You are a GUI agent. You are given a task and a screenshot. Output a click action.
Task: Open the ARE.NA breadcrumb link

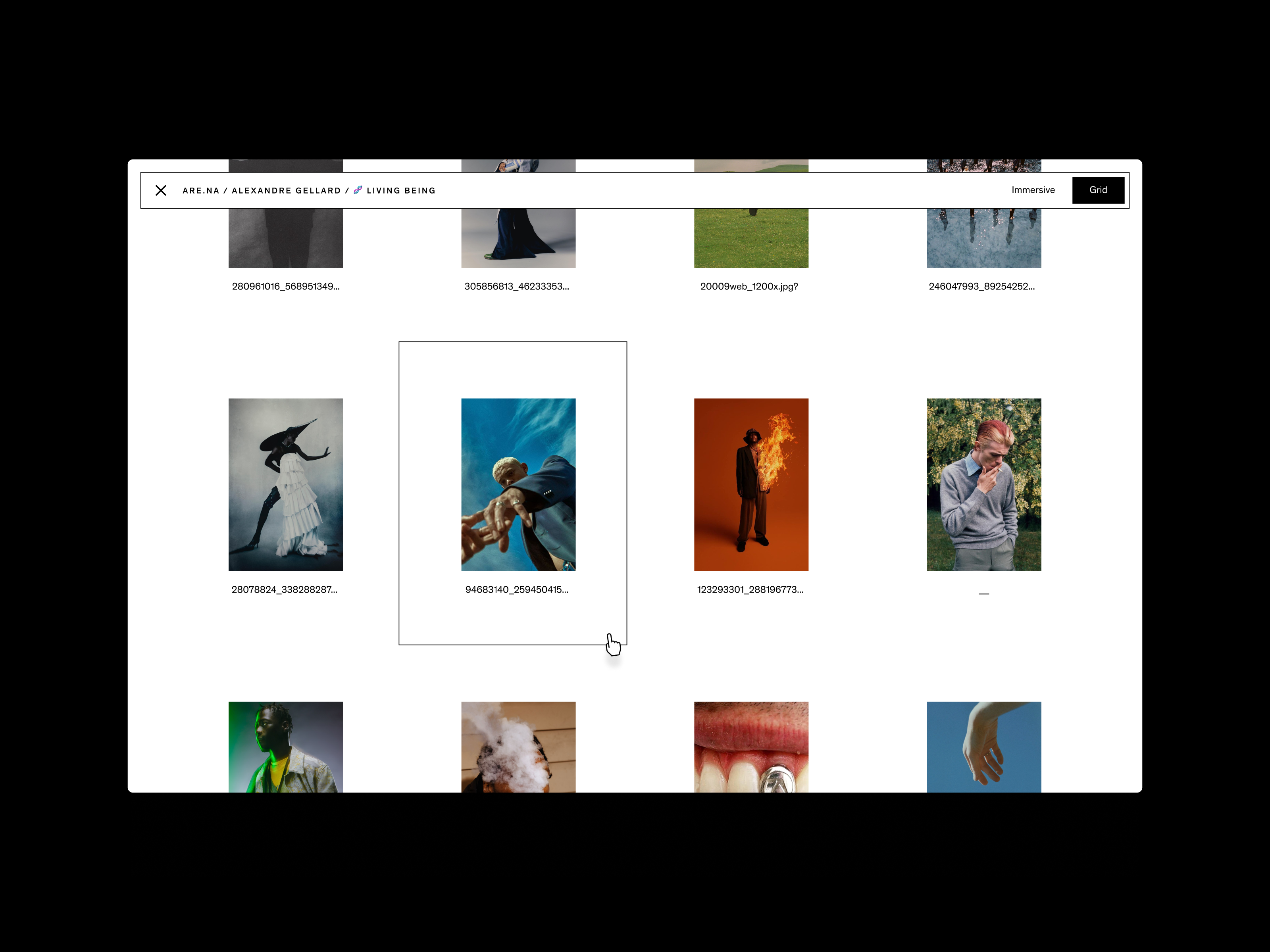tap(200, 190)
